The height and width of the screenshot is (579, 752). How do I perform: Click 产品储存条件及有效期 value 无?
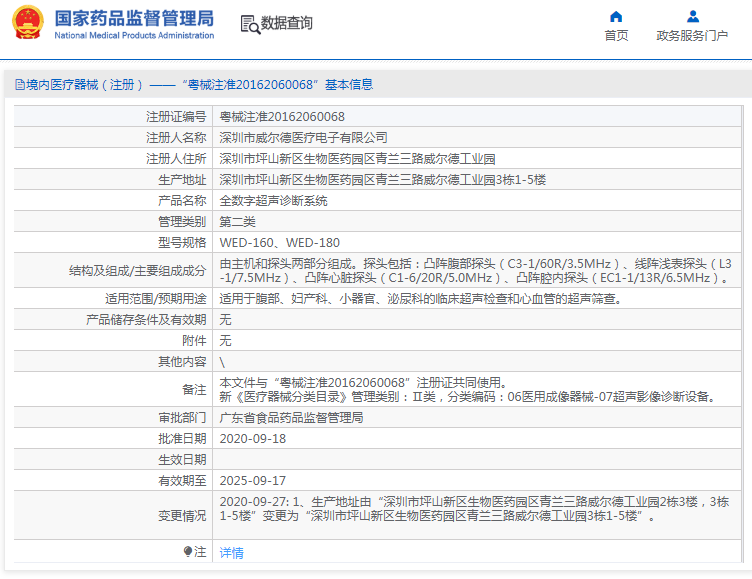[x=225, y=319]
